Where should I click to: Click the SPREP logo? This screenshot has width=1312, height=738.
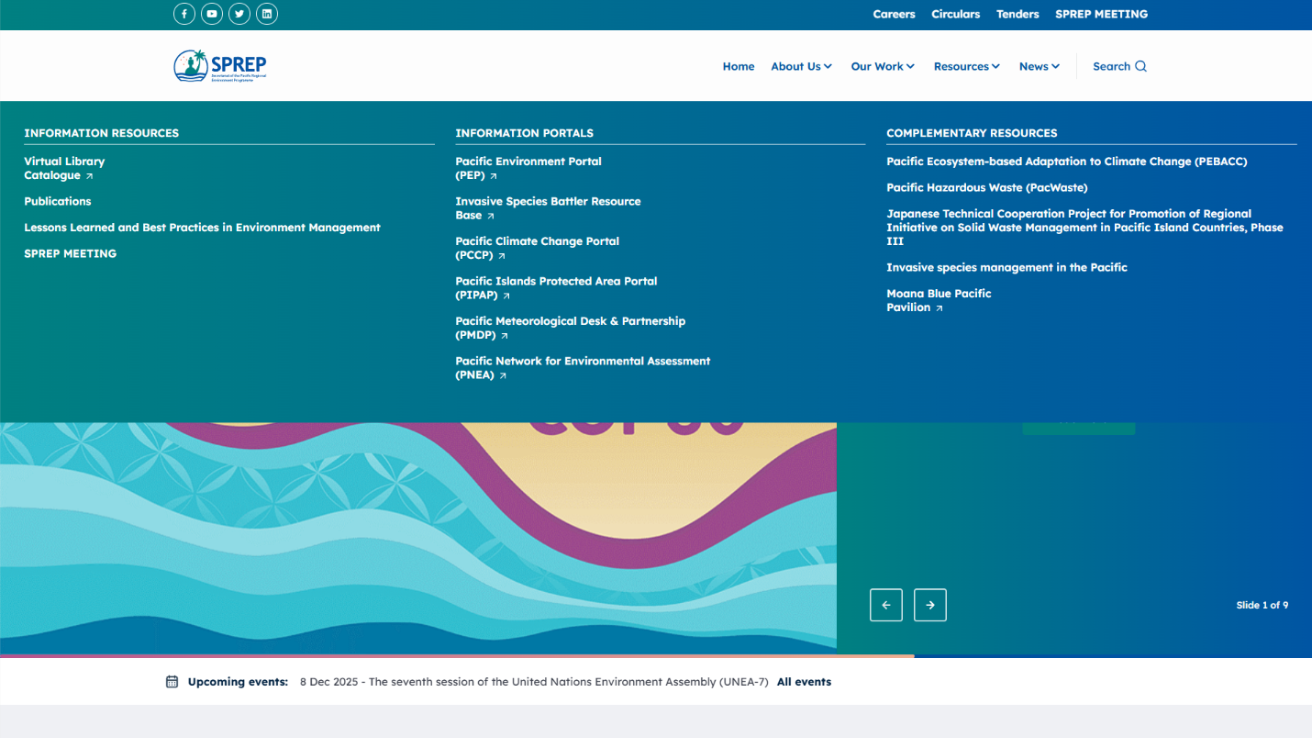220,66
